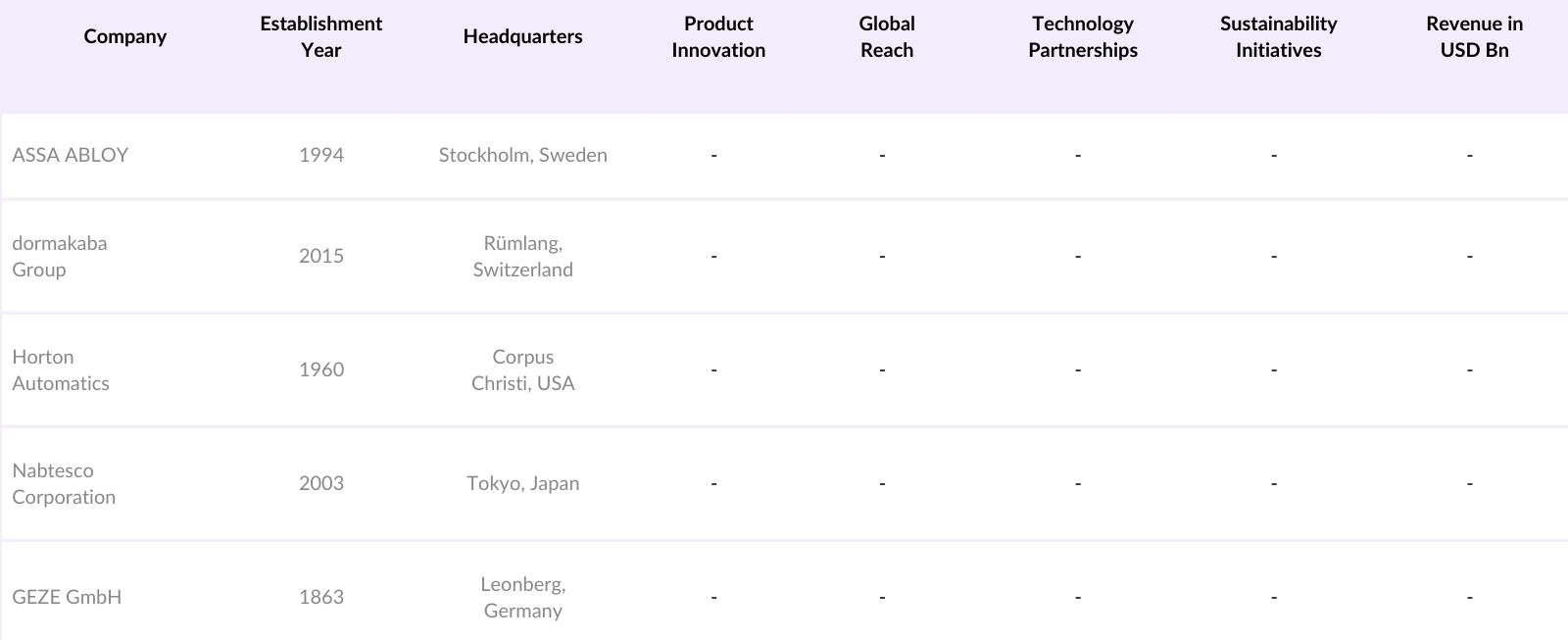This screenshot has width=1568, height=640.
Task: Click the Company column header
Action: 124,36
